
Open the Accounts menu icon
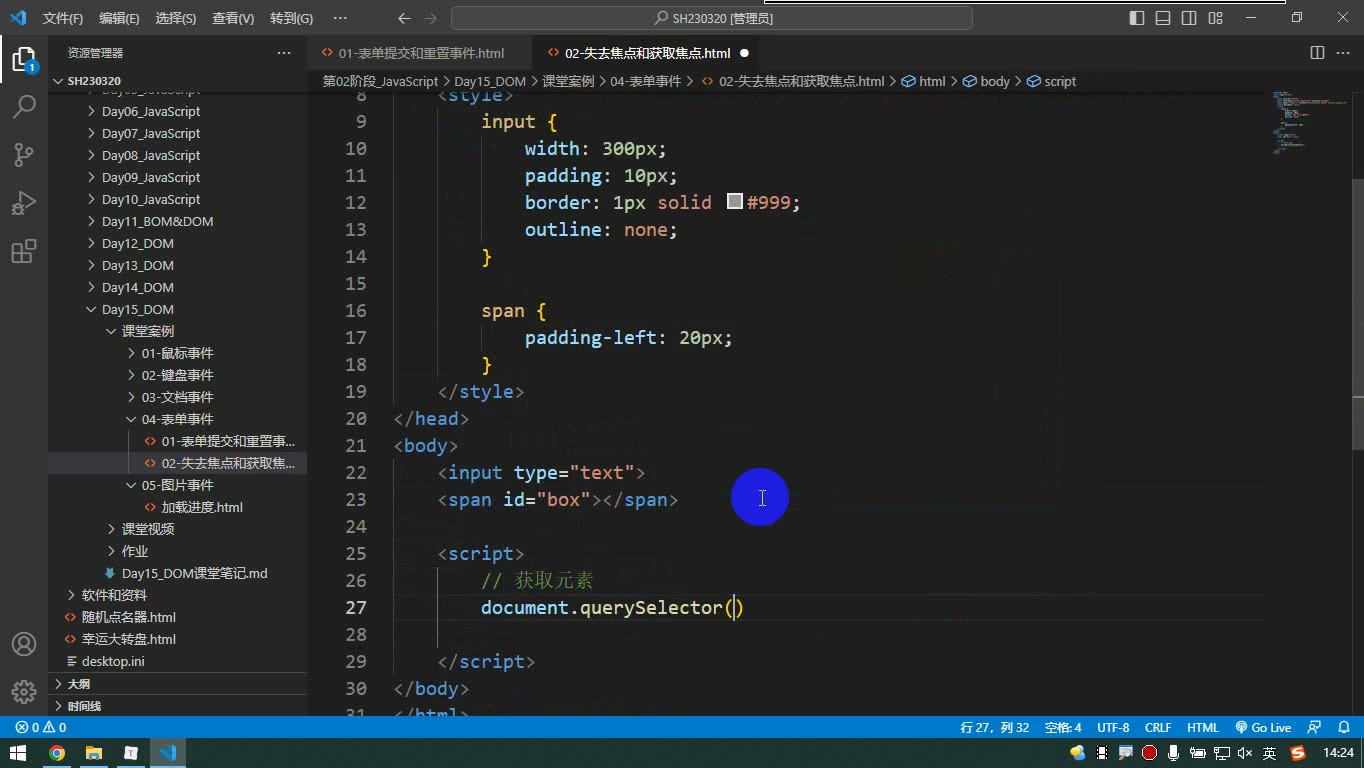click(24, 644)
